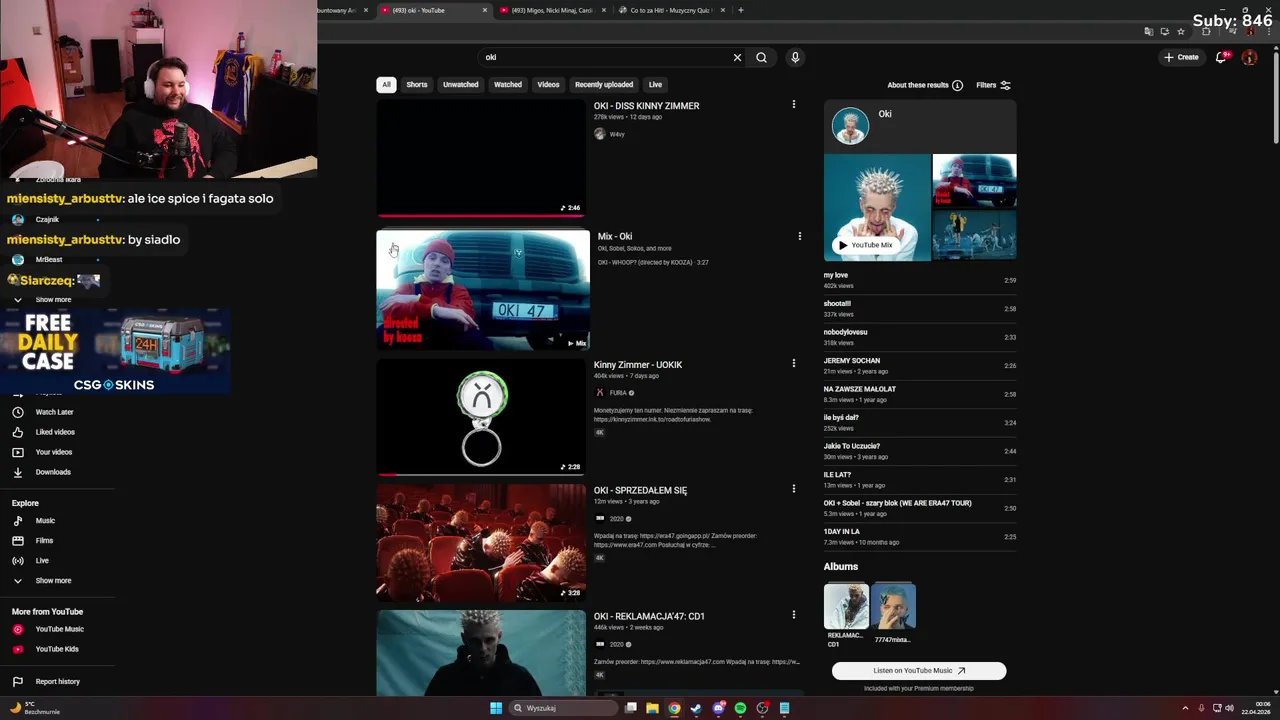Click the Windows Start button
Image resolution: width=1280 pixels, height=720 pixels.
tap(496, 708)
